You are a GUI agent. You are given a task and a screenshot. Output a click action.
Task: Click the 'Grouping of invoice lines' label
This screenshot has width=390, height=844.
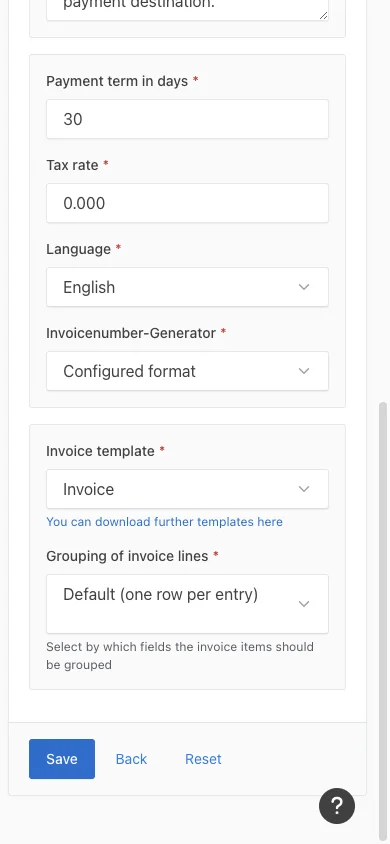point(127,556)
